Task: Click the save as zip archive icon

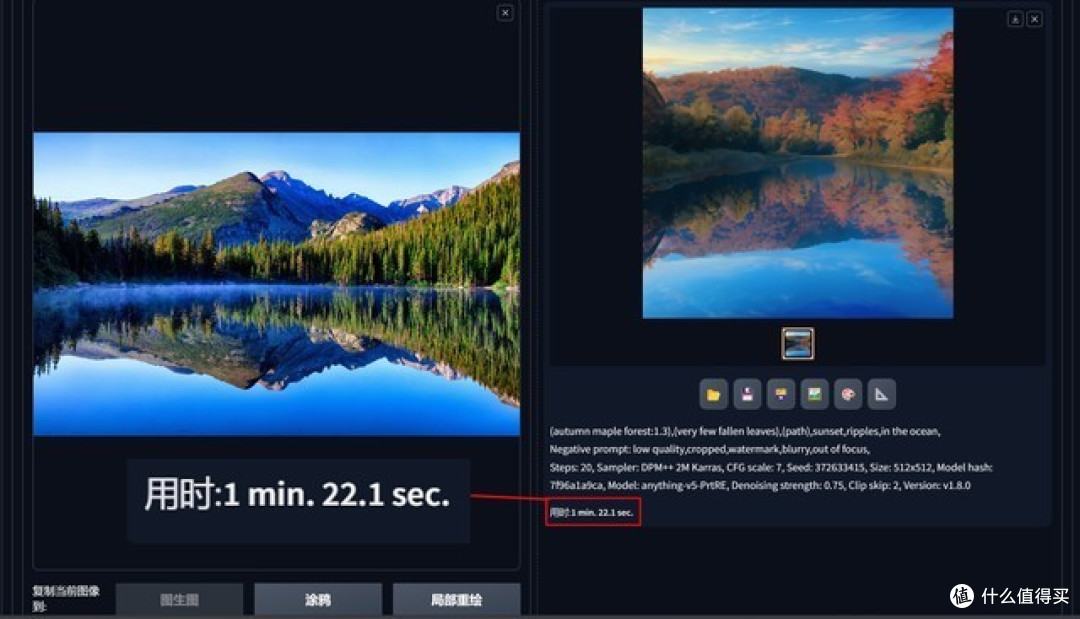Action: (781, 395)
